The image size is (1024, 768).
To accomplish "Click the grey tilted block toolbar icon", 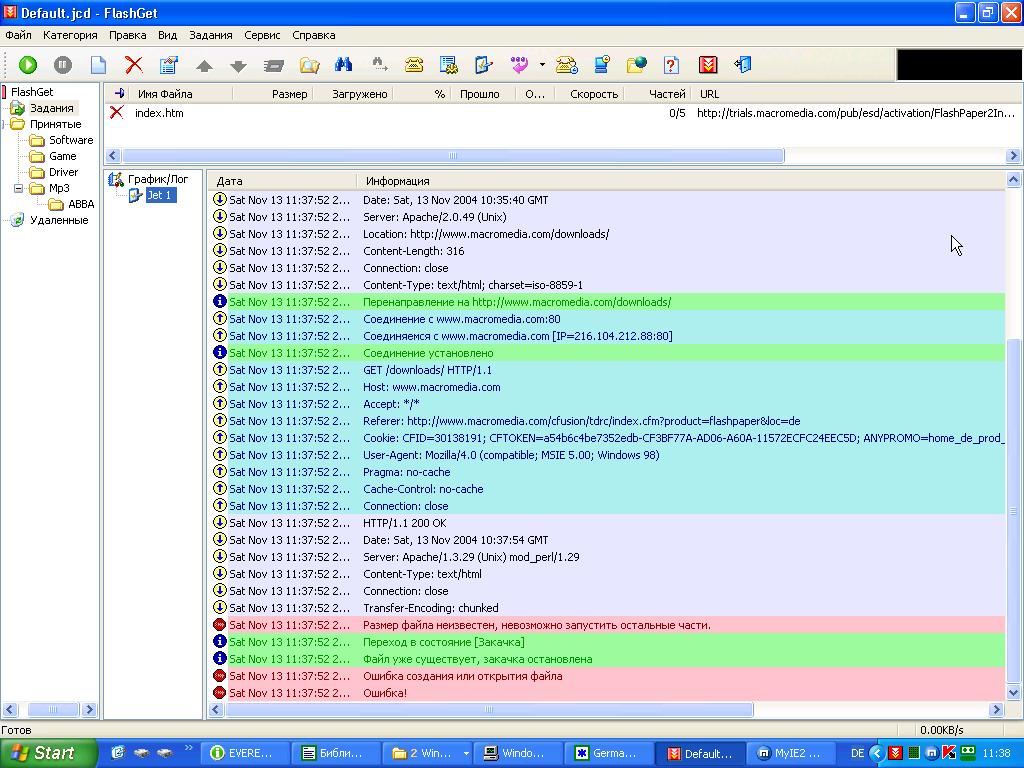I will pyautogui.click(x=274, y=65).
